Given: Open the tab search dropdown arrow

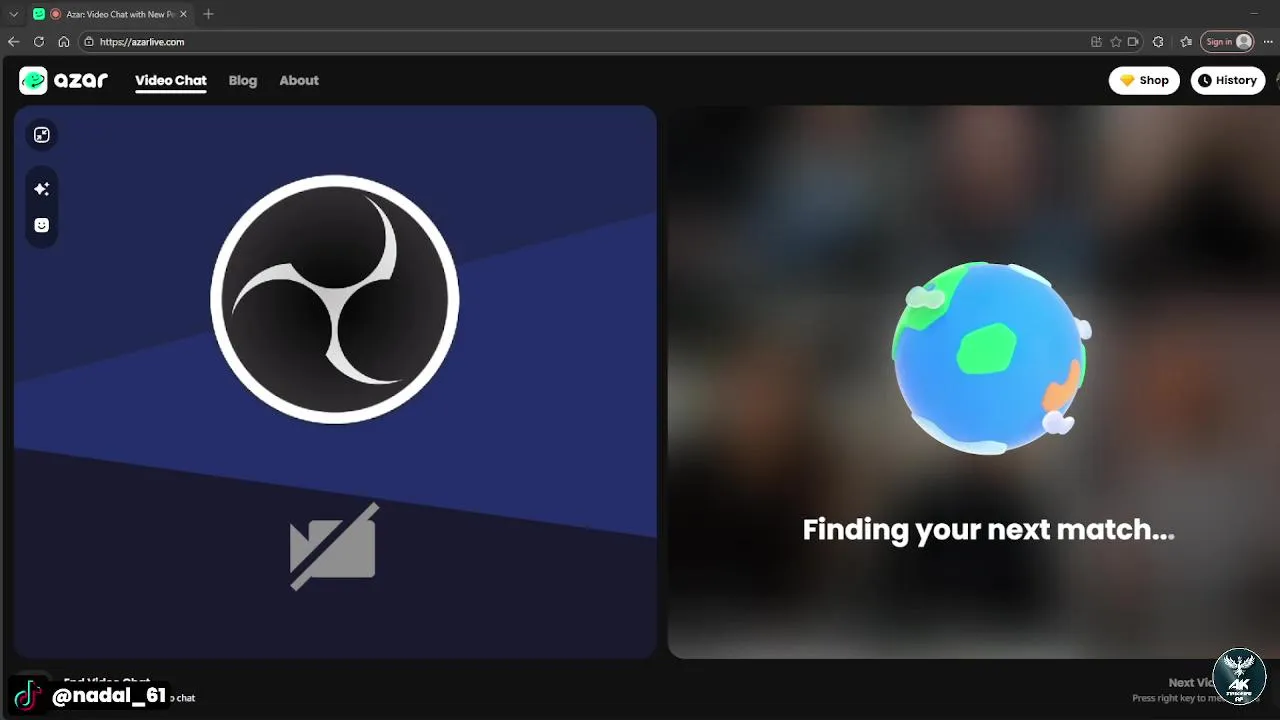Looking at the screenshot, I should pyautogui.click(x=14, y=14).
